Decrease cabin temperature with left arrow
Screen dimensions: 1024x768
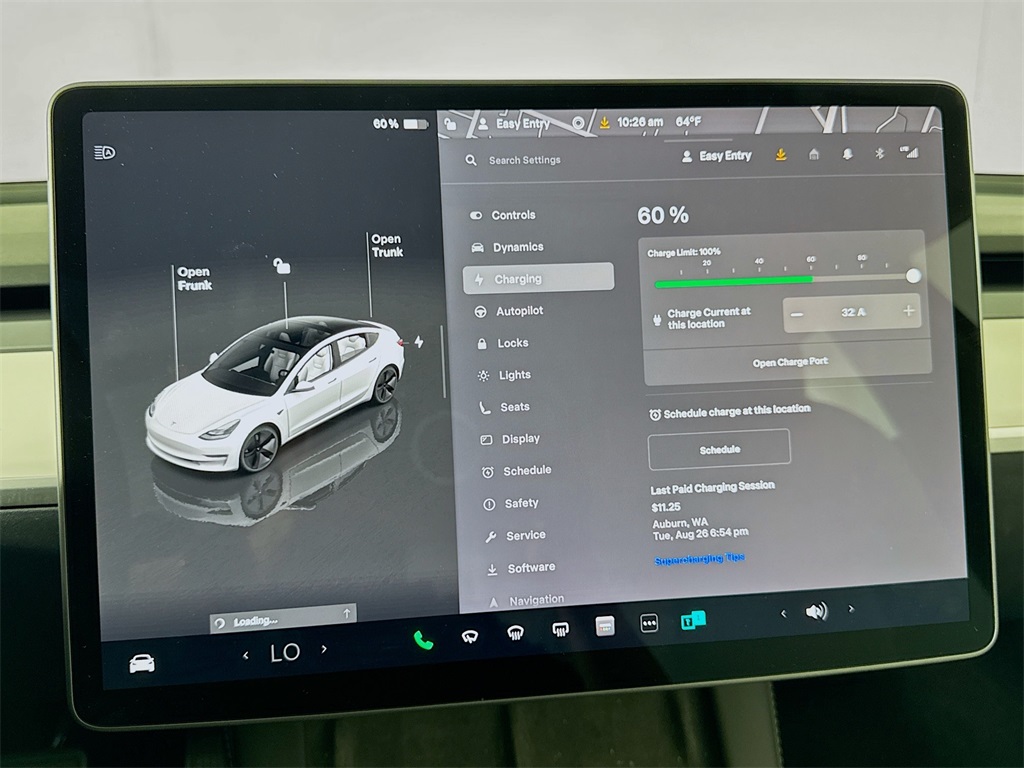(246, 655)
